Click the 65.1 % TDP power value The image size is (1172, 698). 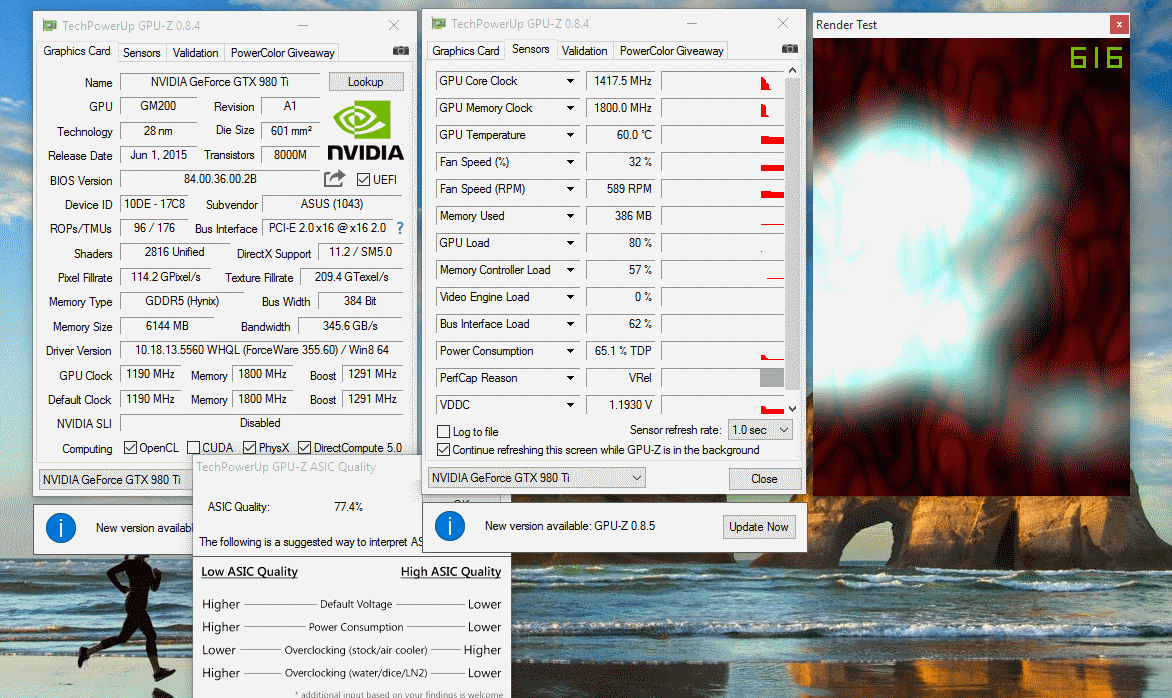pyautogui.click(x=620, y=350)
